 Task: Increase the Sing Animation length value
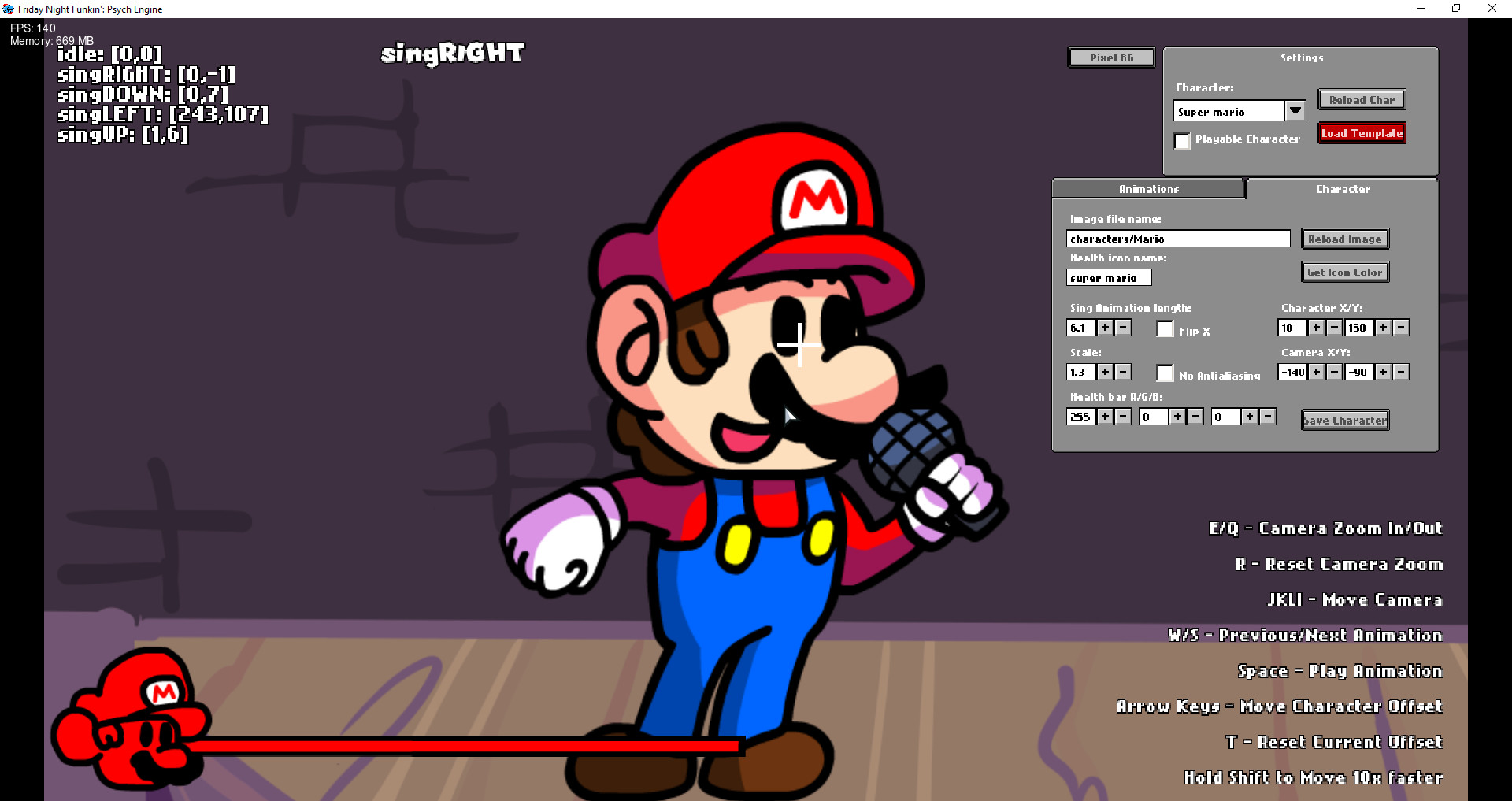[1105, 328]
